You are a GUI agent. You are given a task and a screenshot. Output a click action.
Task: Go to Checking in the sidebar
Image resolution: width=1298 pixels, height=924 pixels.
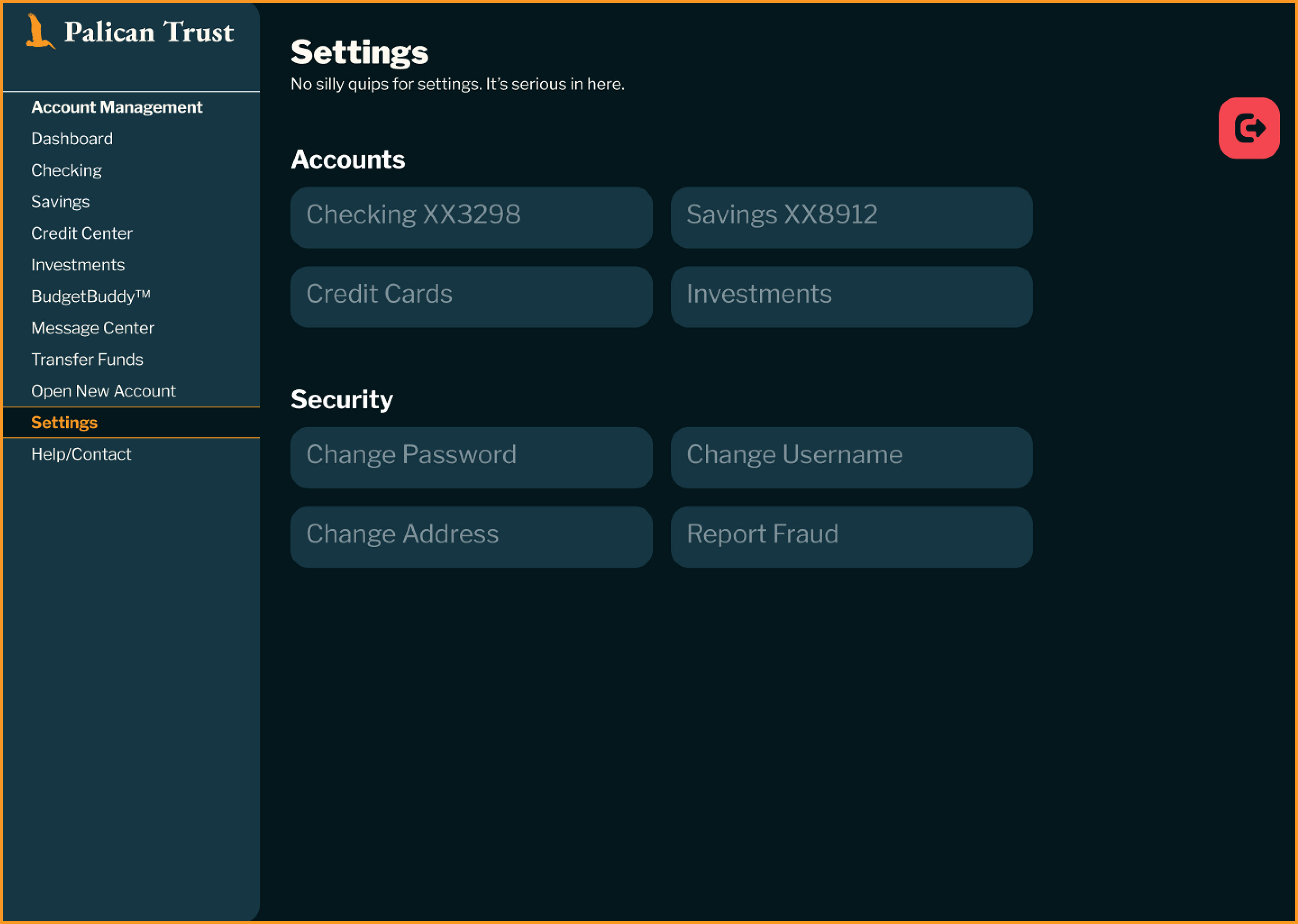[67, 170]
